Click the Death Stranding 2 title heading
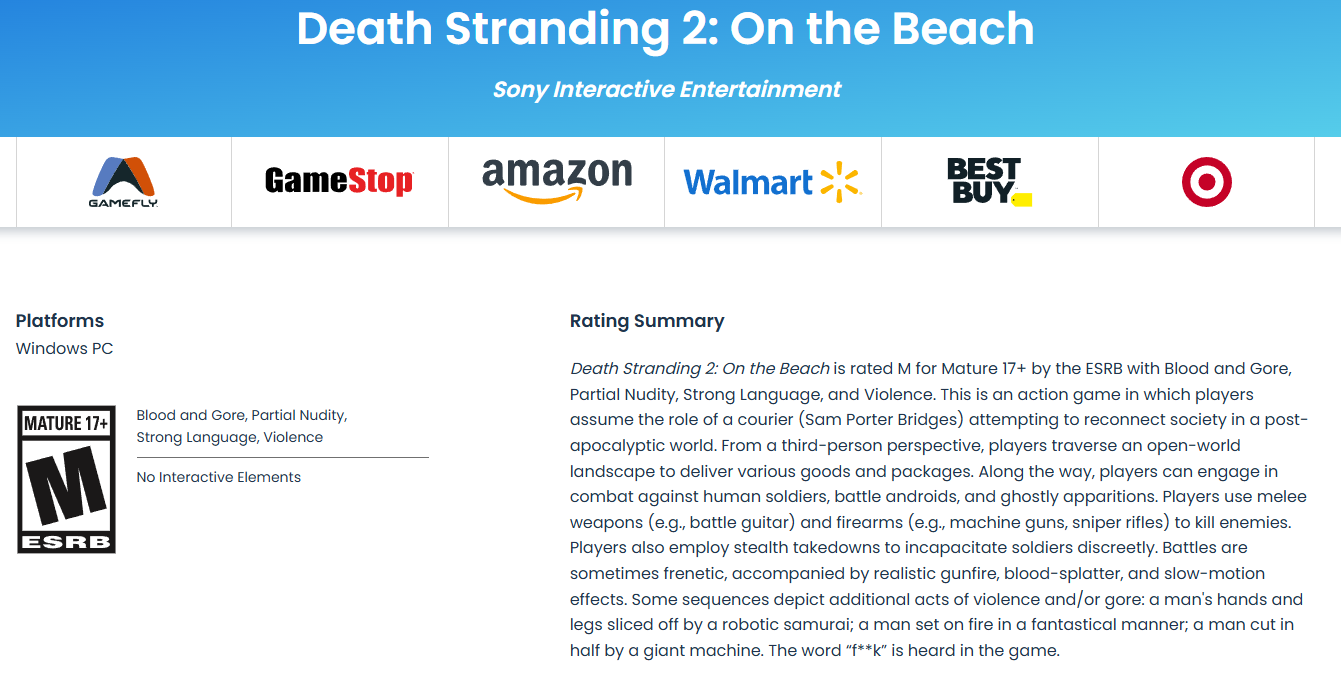The height and width of the screenshot is (682, 1341). click(665, 30)
